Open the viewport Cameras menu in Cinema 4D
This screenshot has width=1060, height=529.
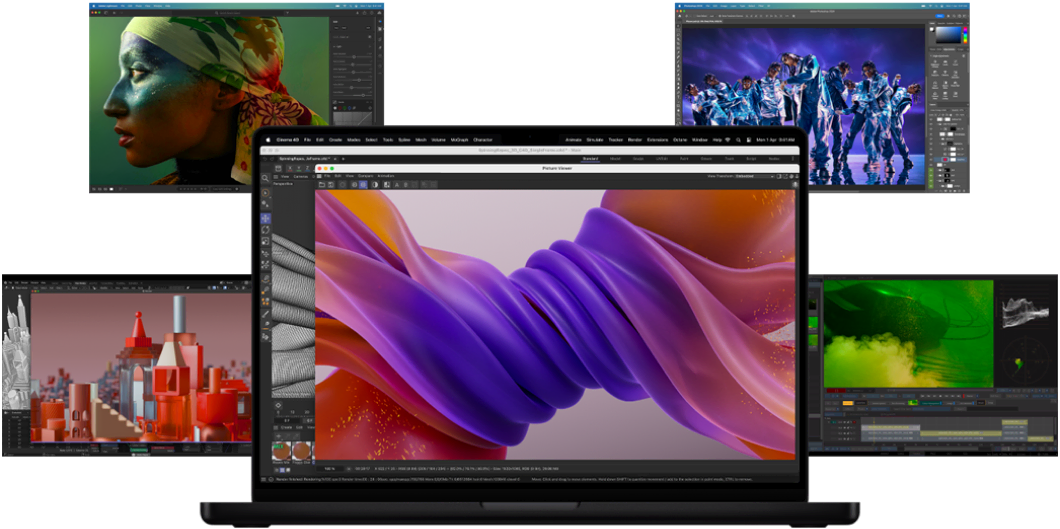pos(300,176)
